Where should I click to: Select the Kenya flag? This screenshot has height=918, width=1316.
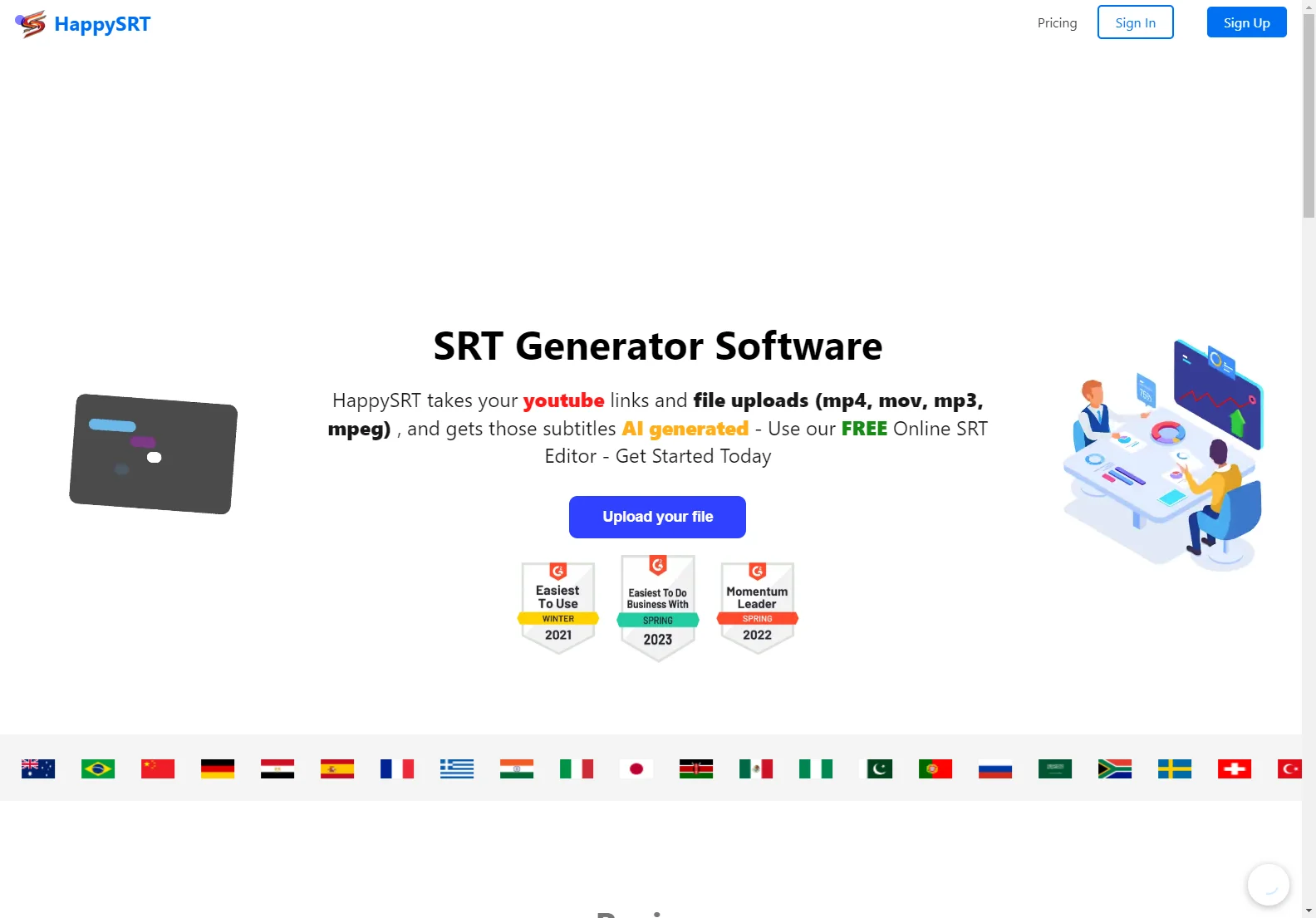[x=696, y=768]
